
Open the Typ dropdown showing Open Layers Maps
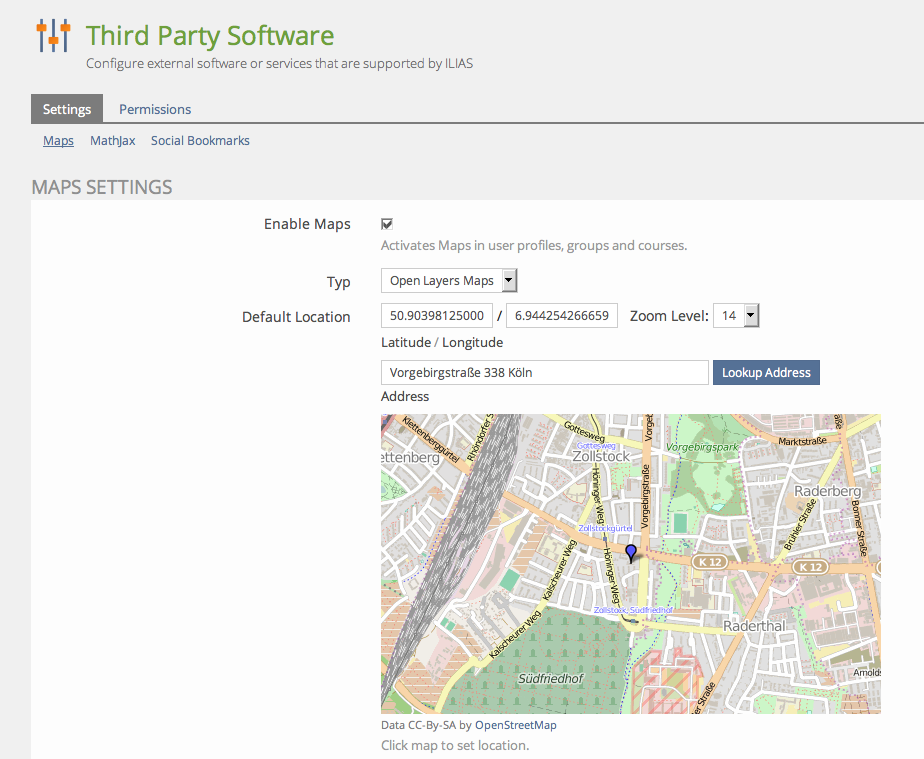pyautogui.click(x=449, y=281)
